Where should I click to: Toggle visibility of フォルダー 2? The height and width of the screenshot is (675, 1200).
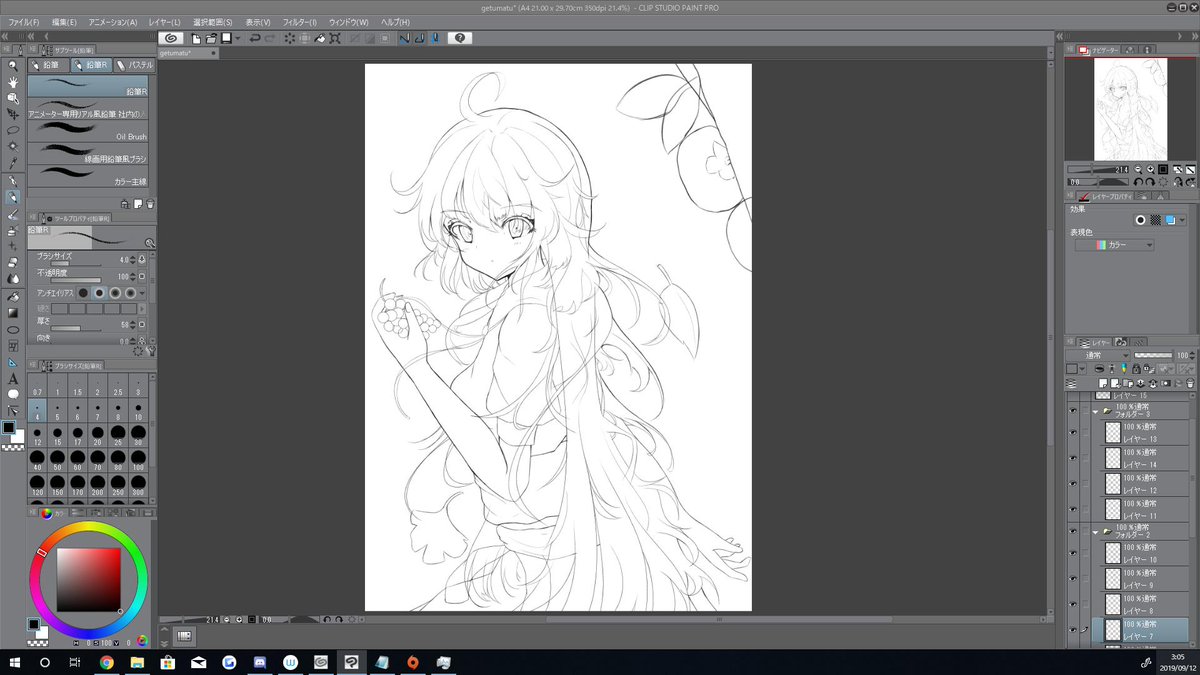(1073, 530)
